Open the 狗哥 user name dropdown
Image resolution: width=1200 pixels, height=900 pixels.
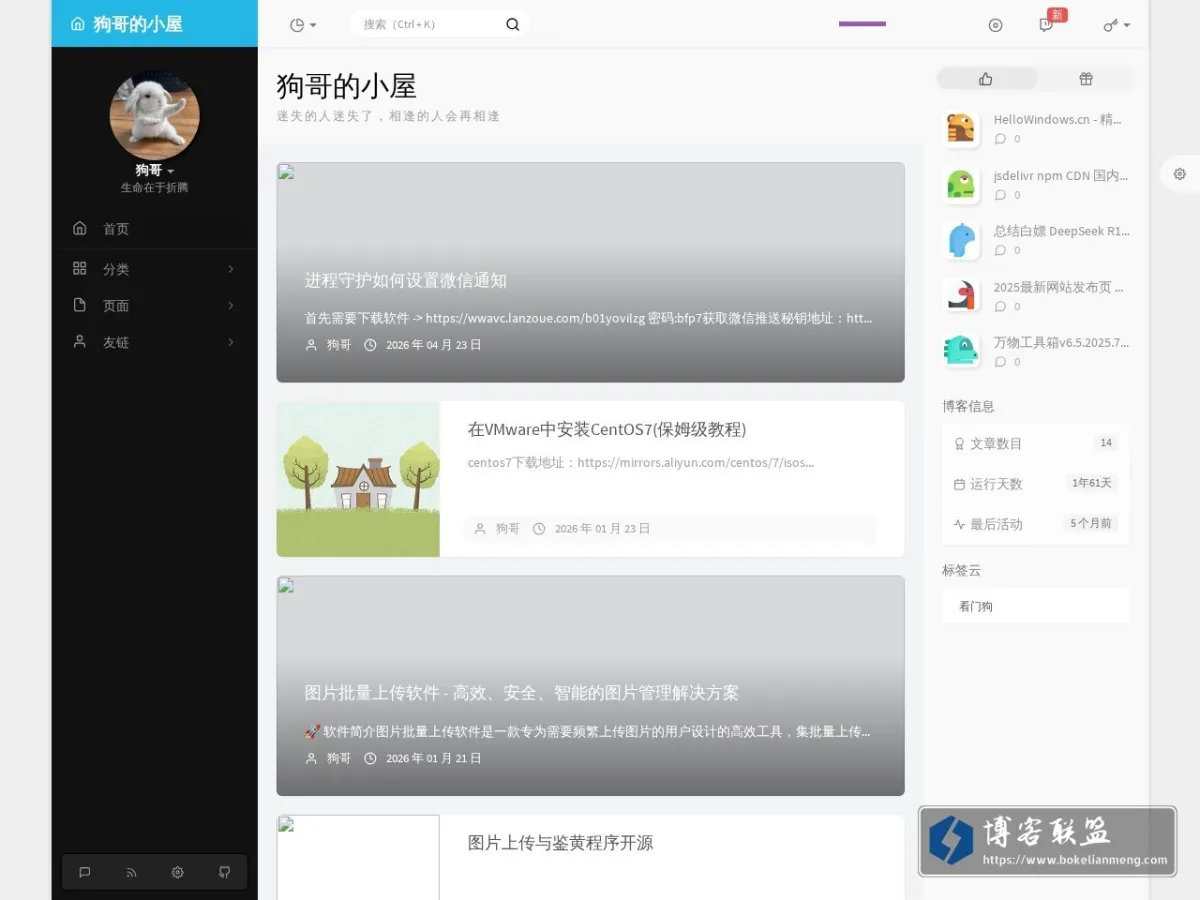tap(155, 170)
